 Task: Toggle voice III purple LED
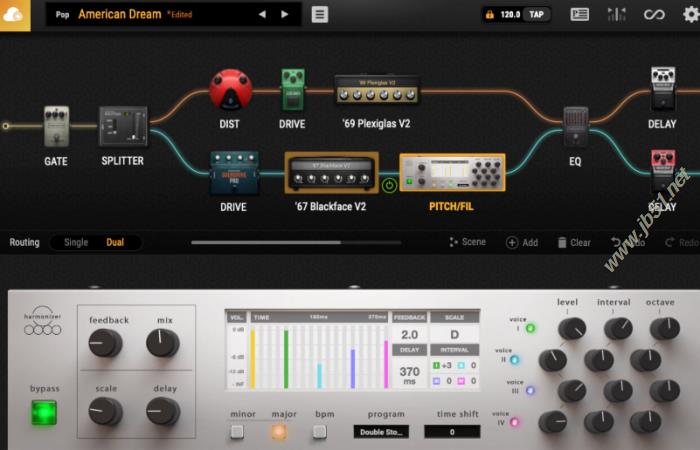pos(530,391)
